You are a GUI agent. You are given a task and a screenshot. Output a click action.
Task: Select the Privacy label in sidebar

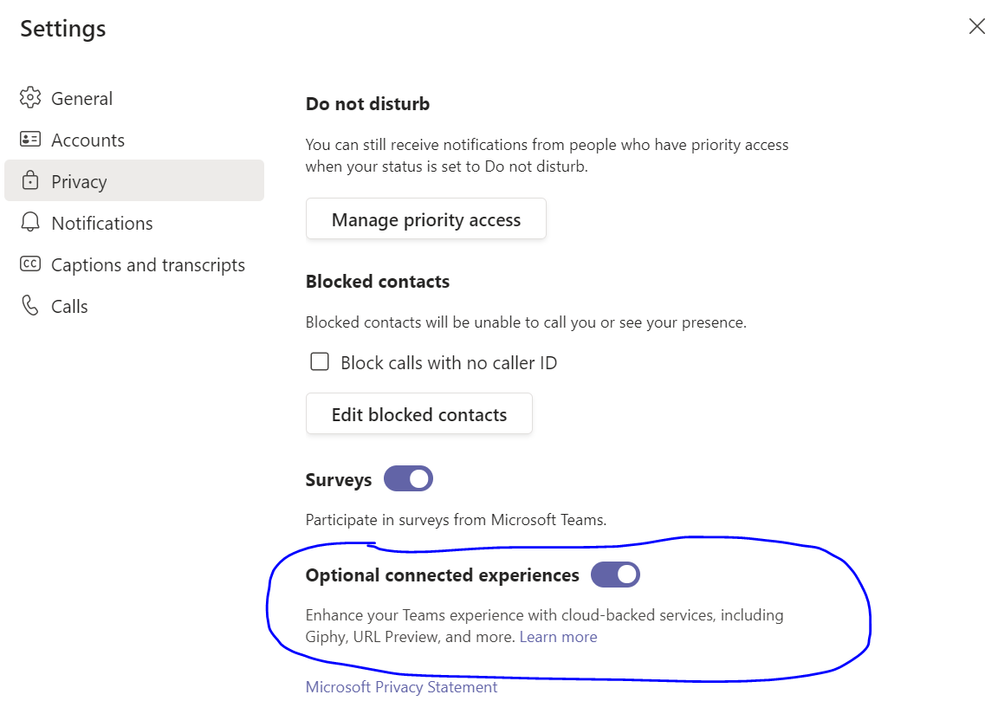79,182
